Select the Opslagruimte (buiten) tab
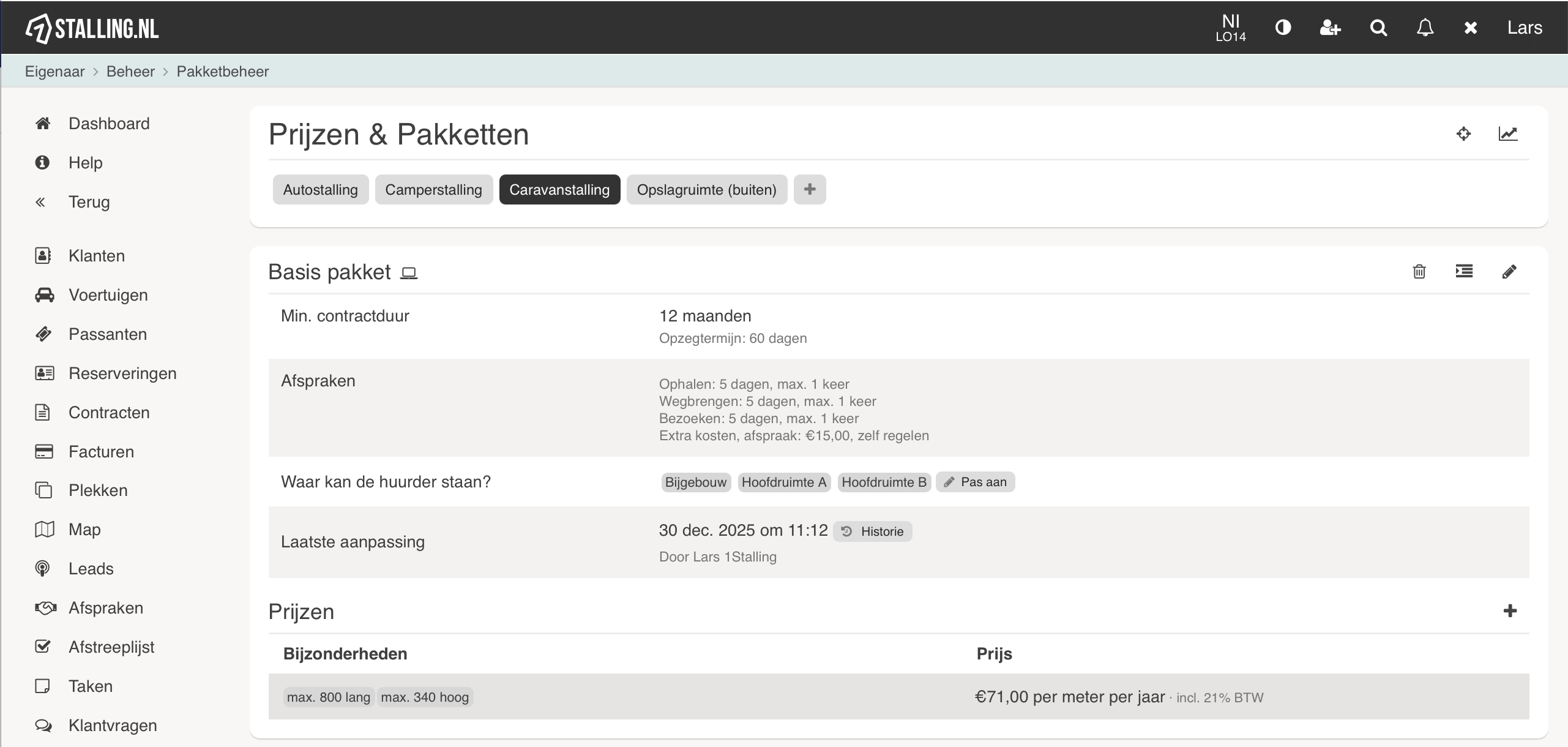Screen dimensions: 1568x747 (706, 190)
